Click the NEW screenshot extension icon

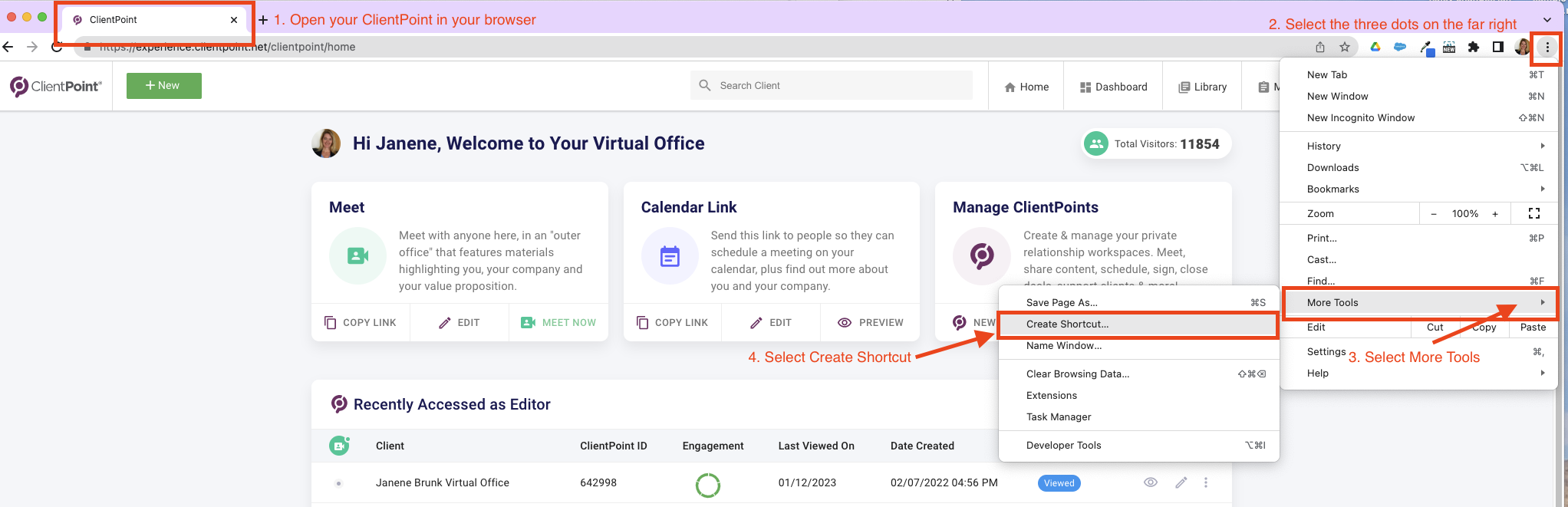[1449, 48]
